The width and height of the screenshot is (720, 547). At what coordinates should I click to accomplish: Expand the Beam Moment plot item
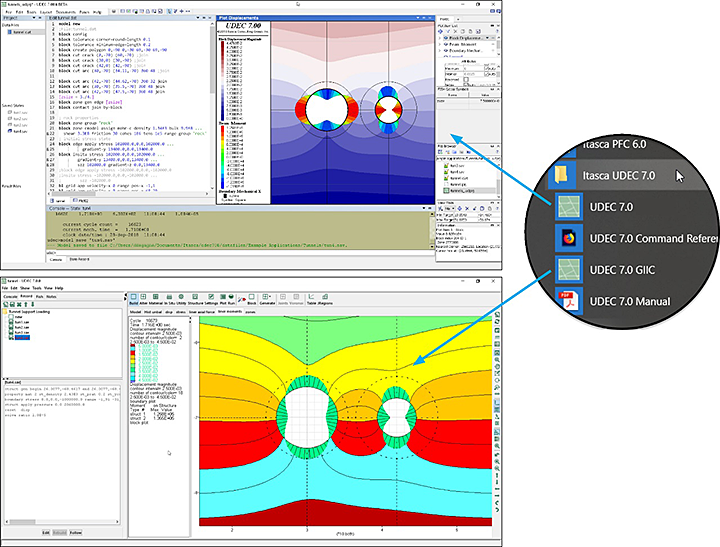pyautogui.click(x=440, y=45)
